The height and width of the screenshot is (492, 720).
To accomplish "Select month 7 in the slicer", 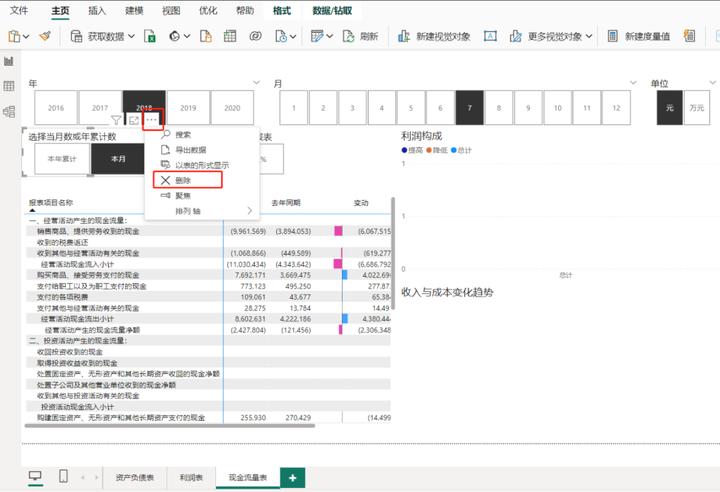I will click(x=469, y=108).
